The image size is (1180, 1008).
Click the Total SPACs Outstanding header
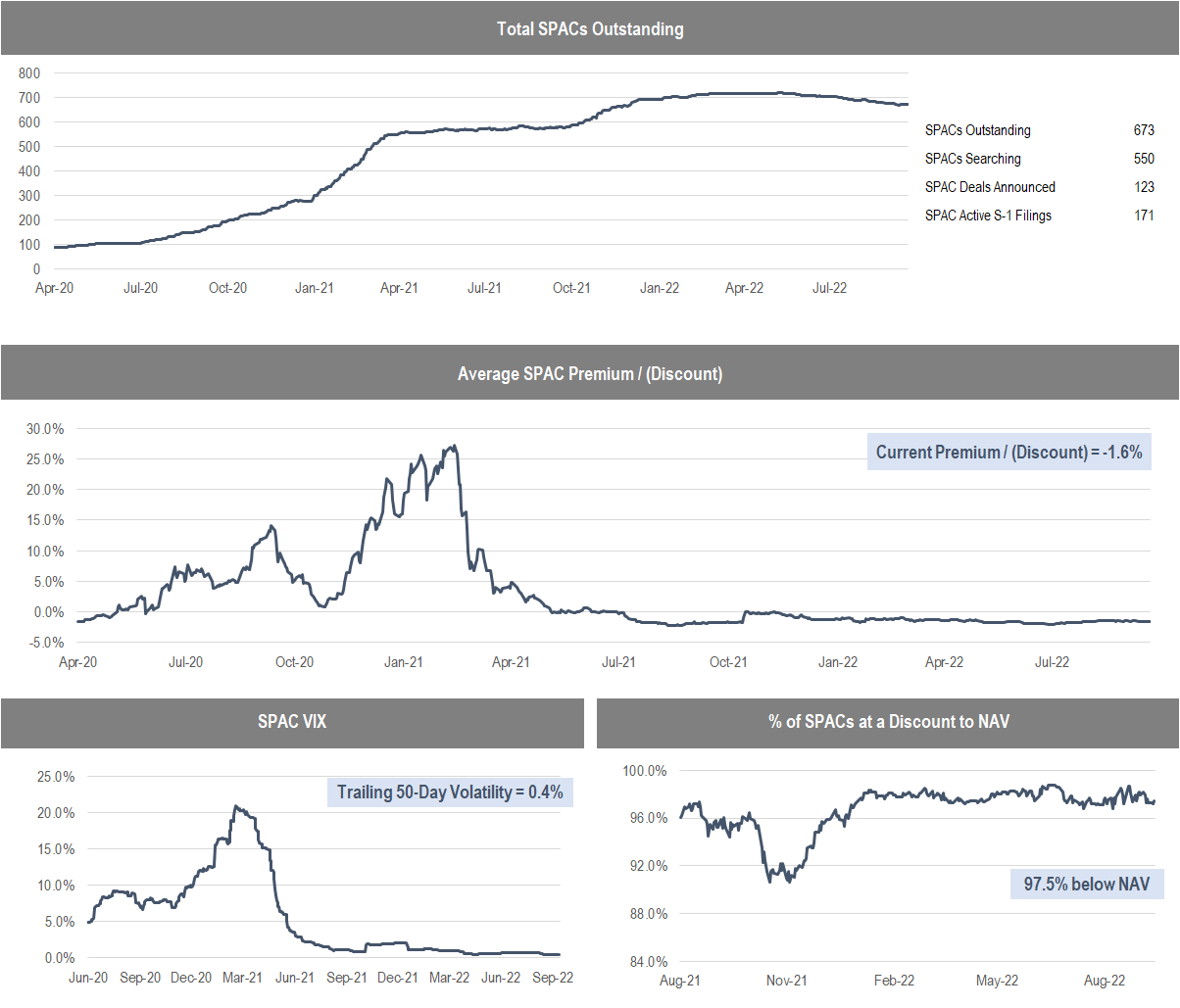[x=590, y=28]
